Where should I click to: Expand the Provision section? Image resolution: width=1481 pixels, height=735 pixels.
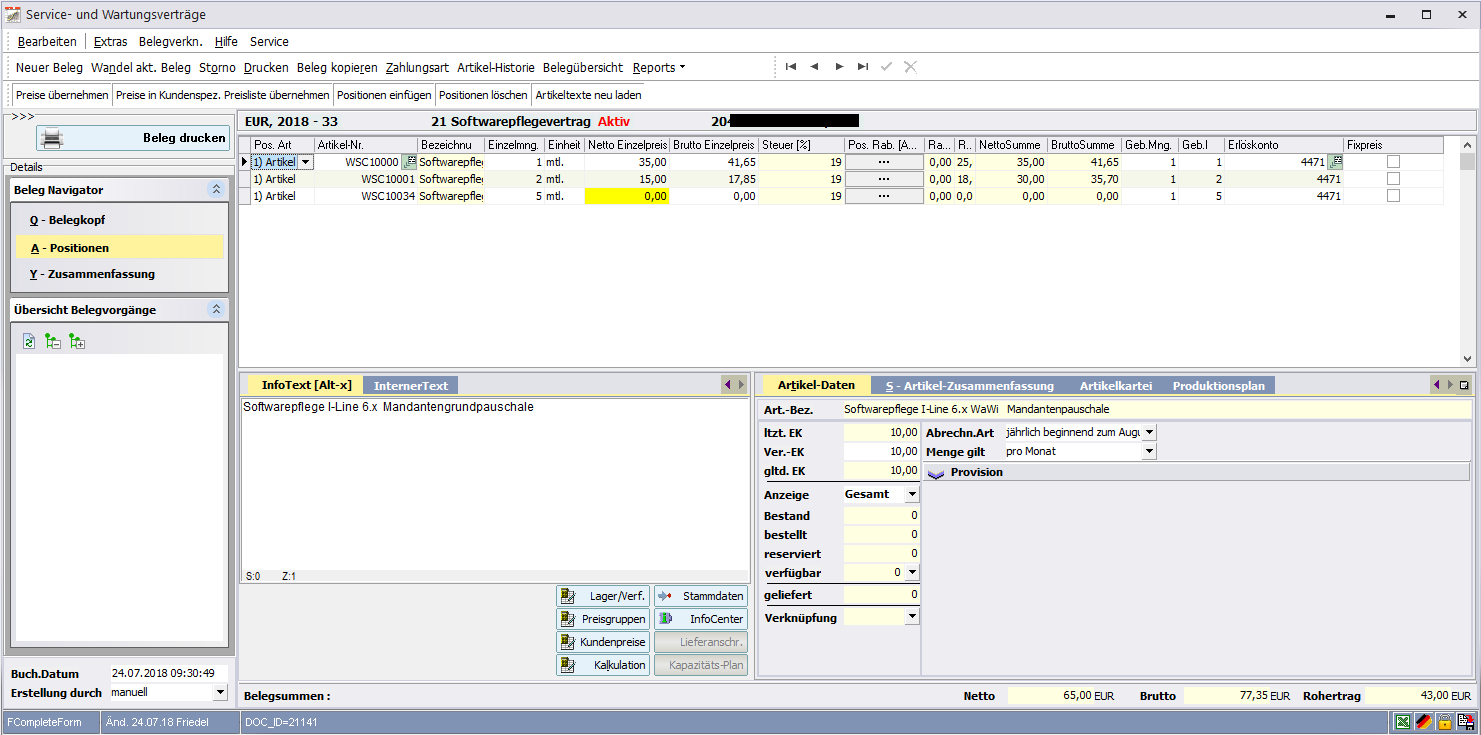[937, 472]
